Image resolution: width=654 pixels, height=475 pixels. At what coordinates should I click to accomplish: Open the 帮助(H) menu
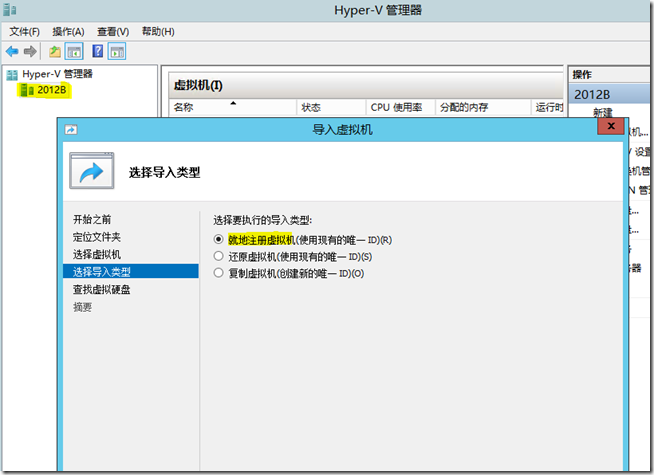click(158, 32)
